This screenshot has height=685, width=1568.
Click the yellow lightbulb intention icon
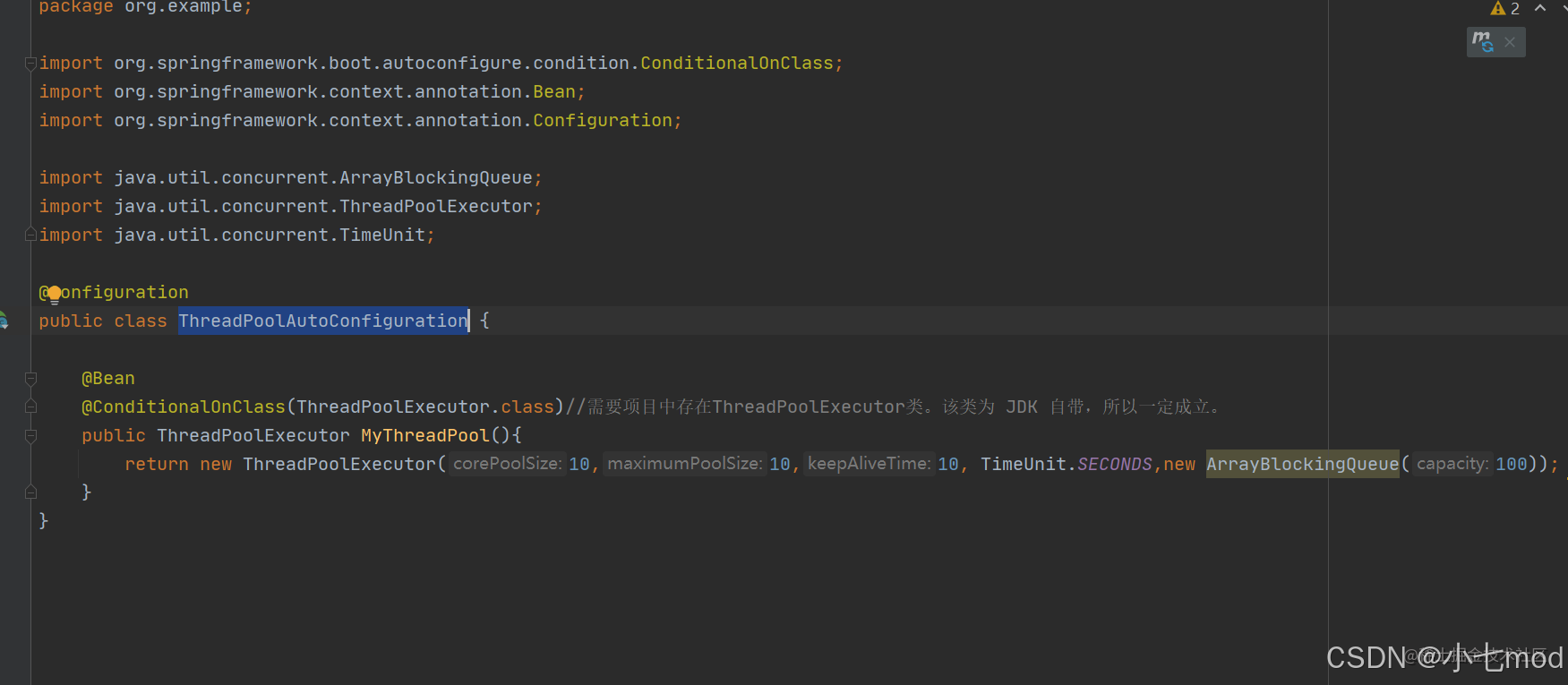tap(54, 293)
